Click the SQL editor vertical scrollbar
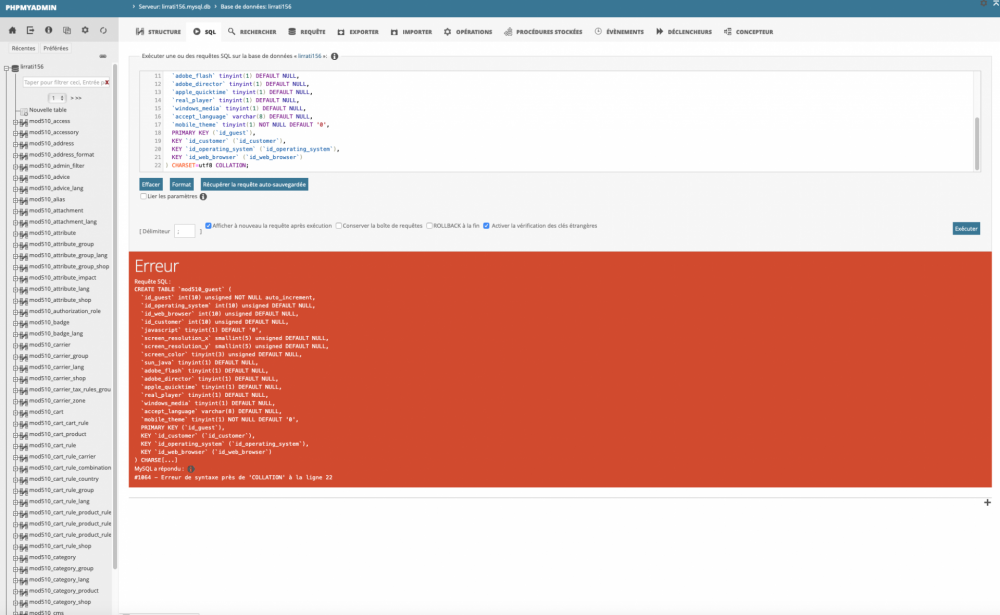The width and height of the screenshot is (1000, 615). pos(976,143)
